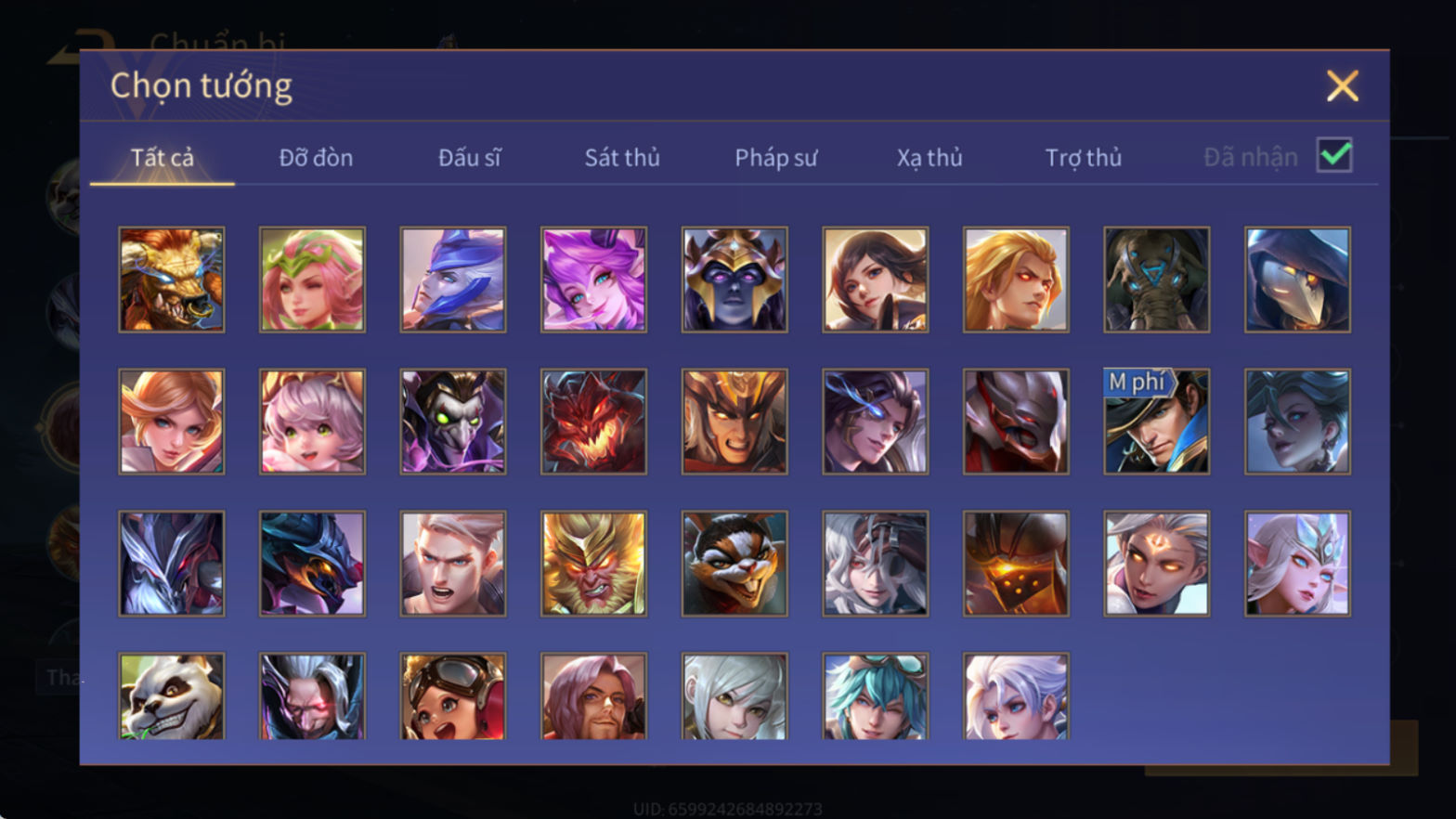Pick the teal-haired goggles hero portrait
The height and width of the screenshot is (819, 1456).
point(875,696)
